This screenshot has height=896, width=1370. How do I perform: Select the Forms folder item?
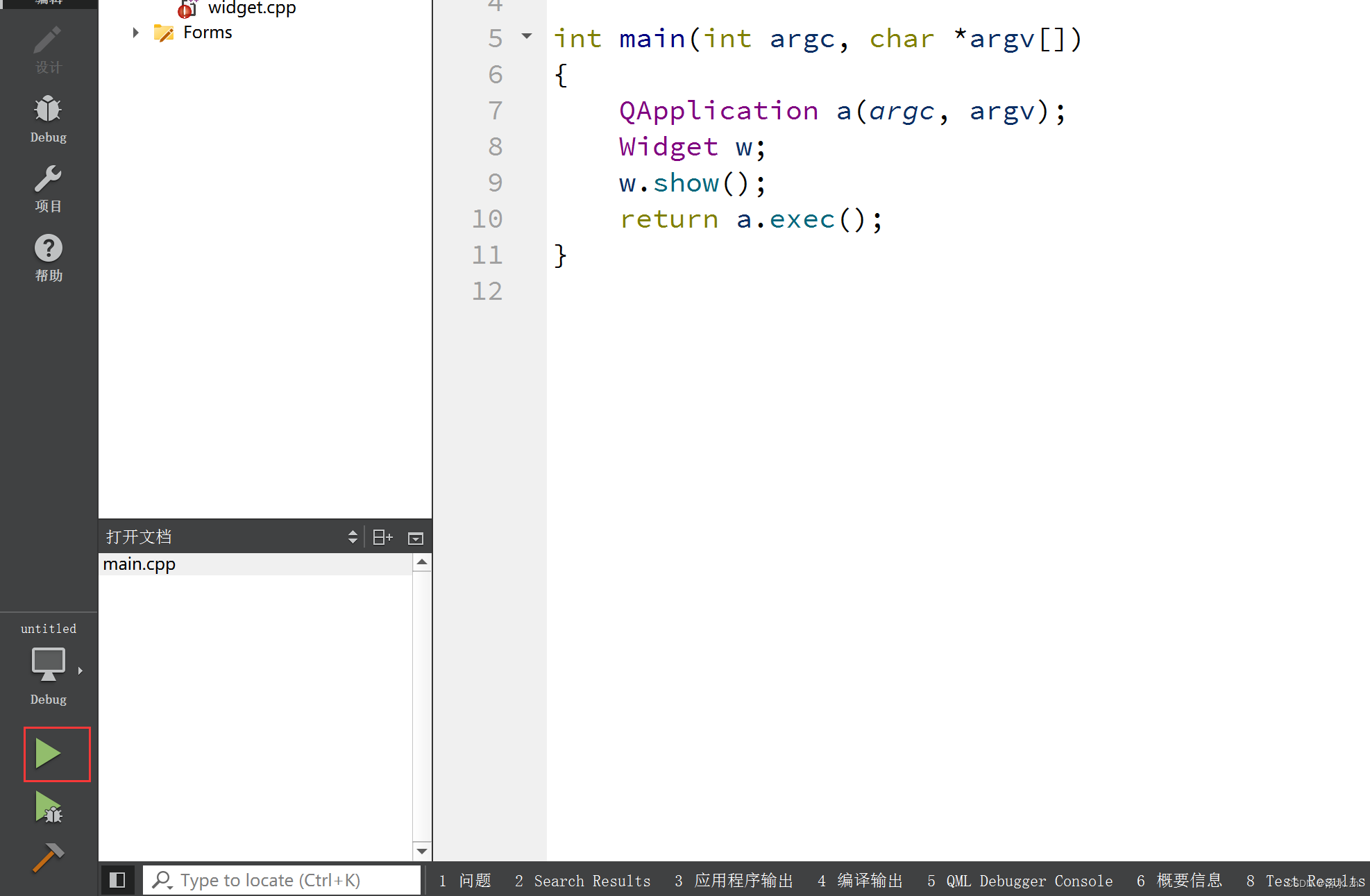pyautogui.click(x=208, y=33)
